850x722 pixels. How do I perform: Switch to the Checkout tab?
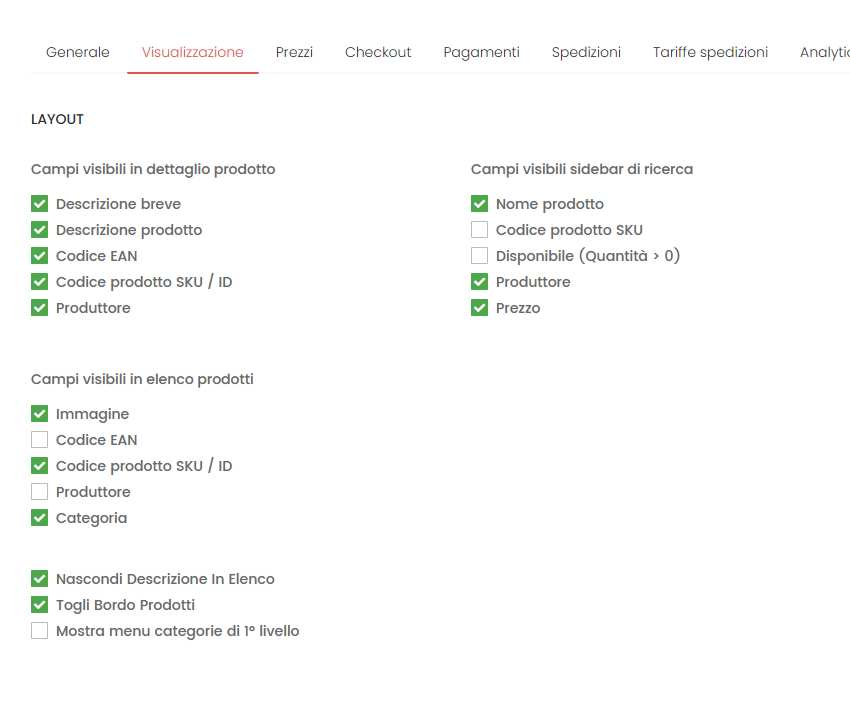[x=378, y=52]
